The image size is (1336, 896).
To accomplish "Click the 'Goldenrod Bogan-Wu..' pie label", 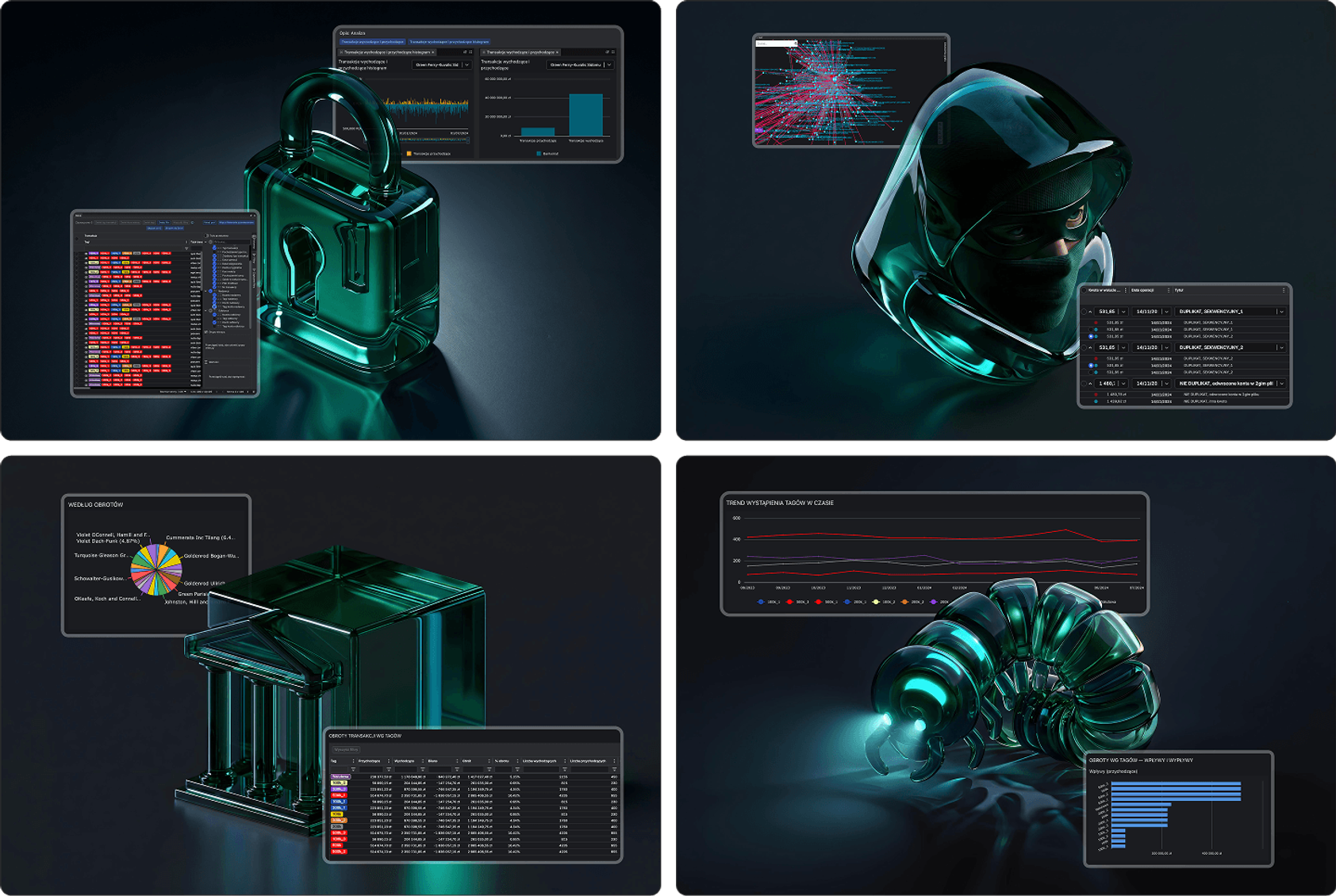I will [x=211, y=556].
